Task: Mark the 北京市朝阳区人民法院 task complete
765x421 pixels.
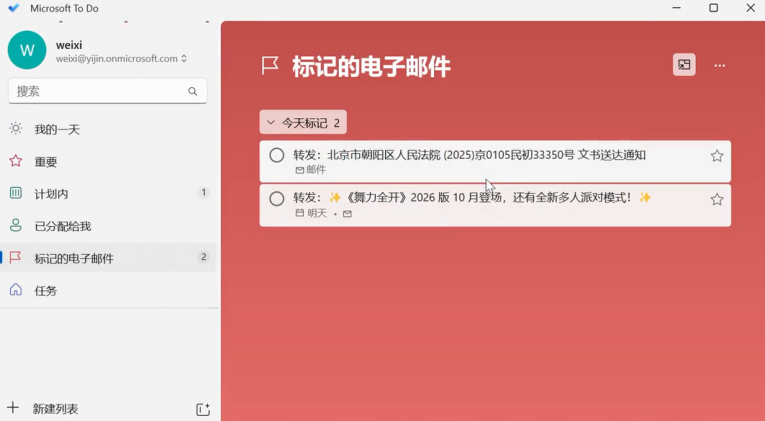Action: point(277,155)
